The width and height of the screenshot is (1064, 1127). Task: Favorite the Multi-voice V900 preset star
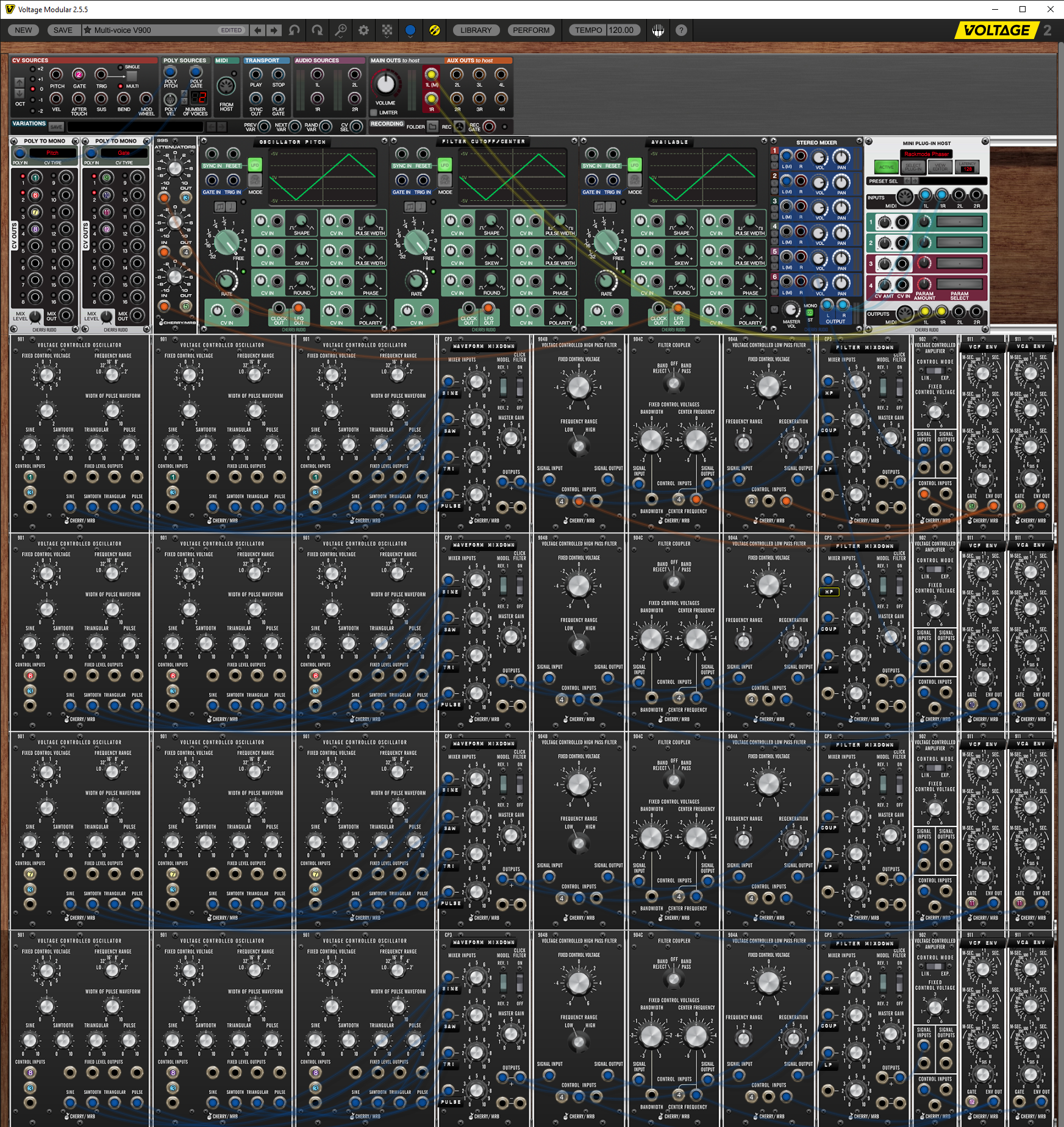click(87, 30)
